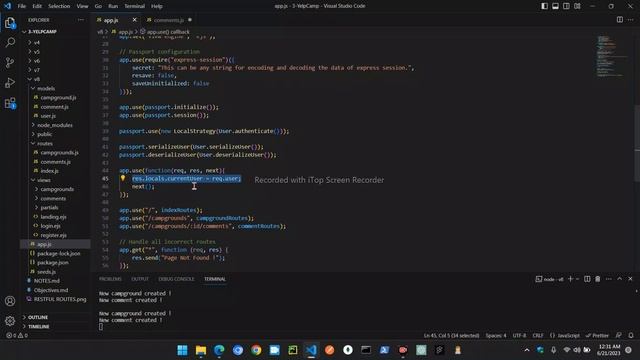Open RESTFUL ROUTES.png file
Screen dimensions: 640x360
click(x=60, y=299)
